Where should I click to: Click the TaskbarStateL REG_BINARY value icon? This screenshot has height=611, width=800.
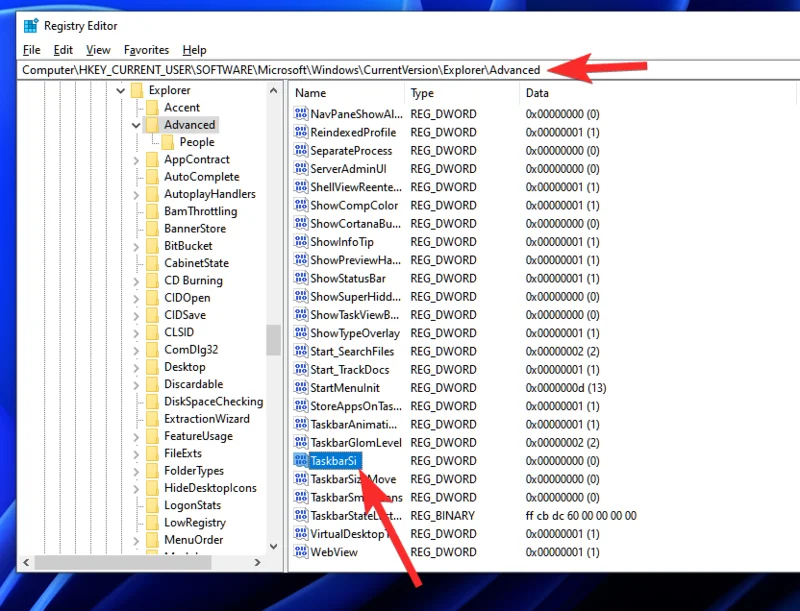click(301, 515)
